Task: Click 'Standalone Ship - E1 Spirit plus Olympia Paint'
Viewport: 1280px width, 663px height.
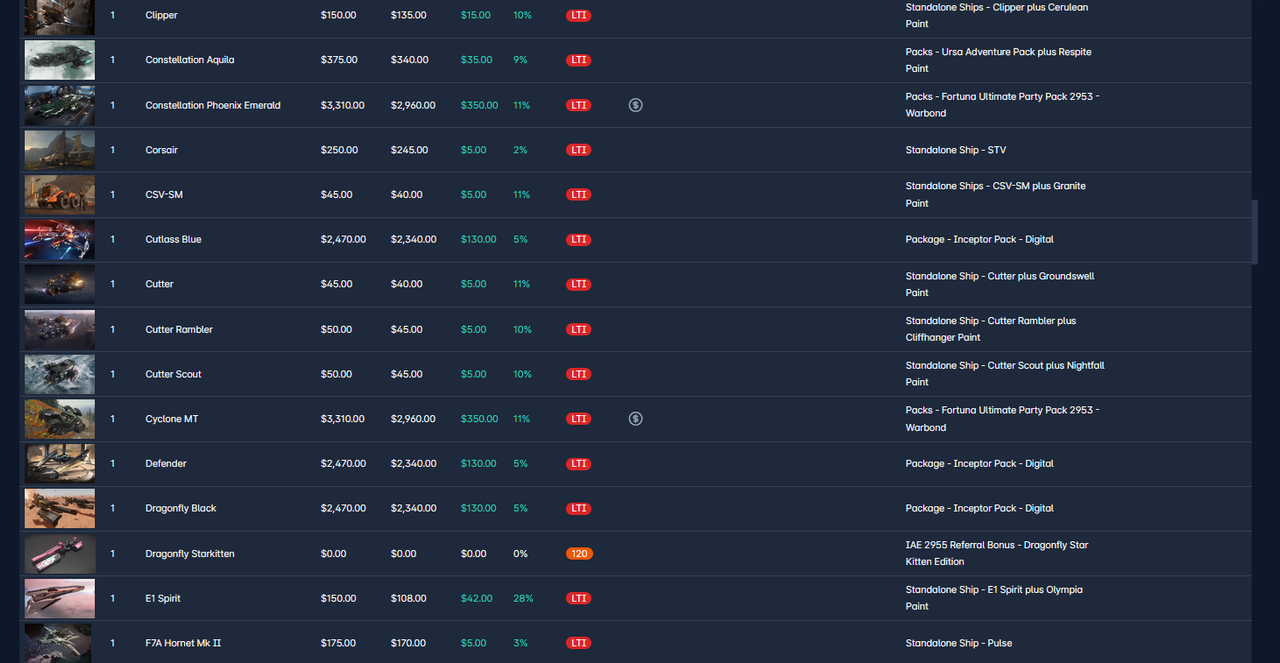Action: (x=994, y=598)
